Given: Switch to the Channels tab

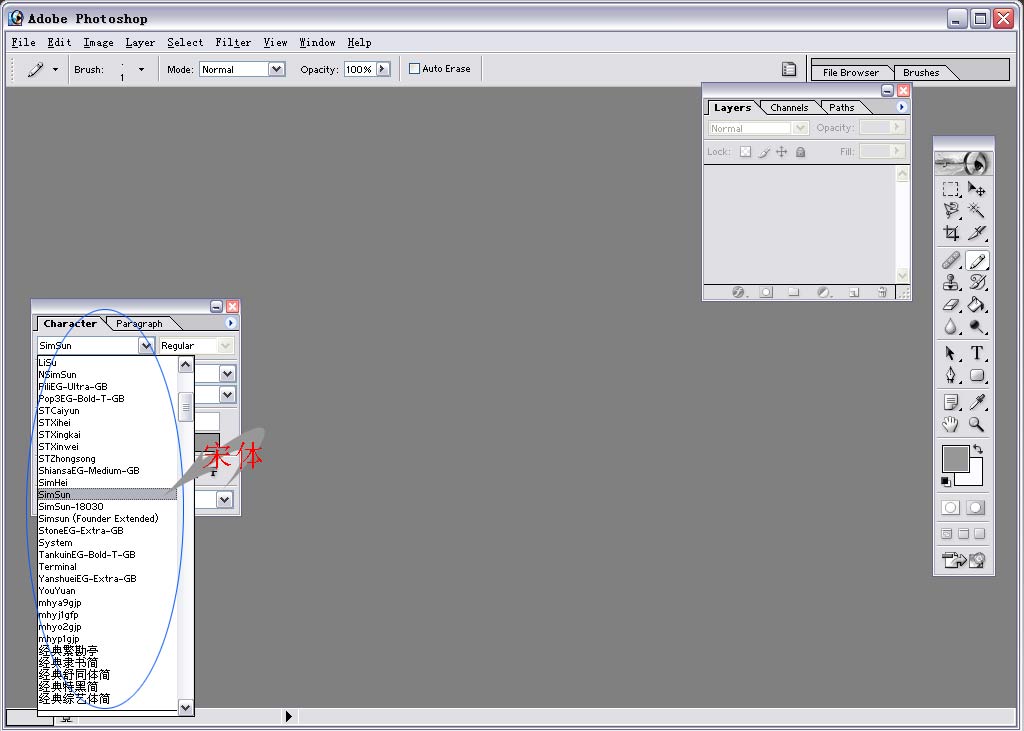Looking at the screenshot, I should tap(789, 108).
